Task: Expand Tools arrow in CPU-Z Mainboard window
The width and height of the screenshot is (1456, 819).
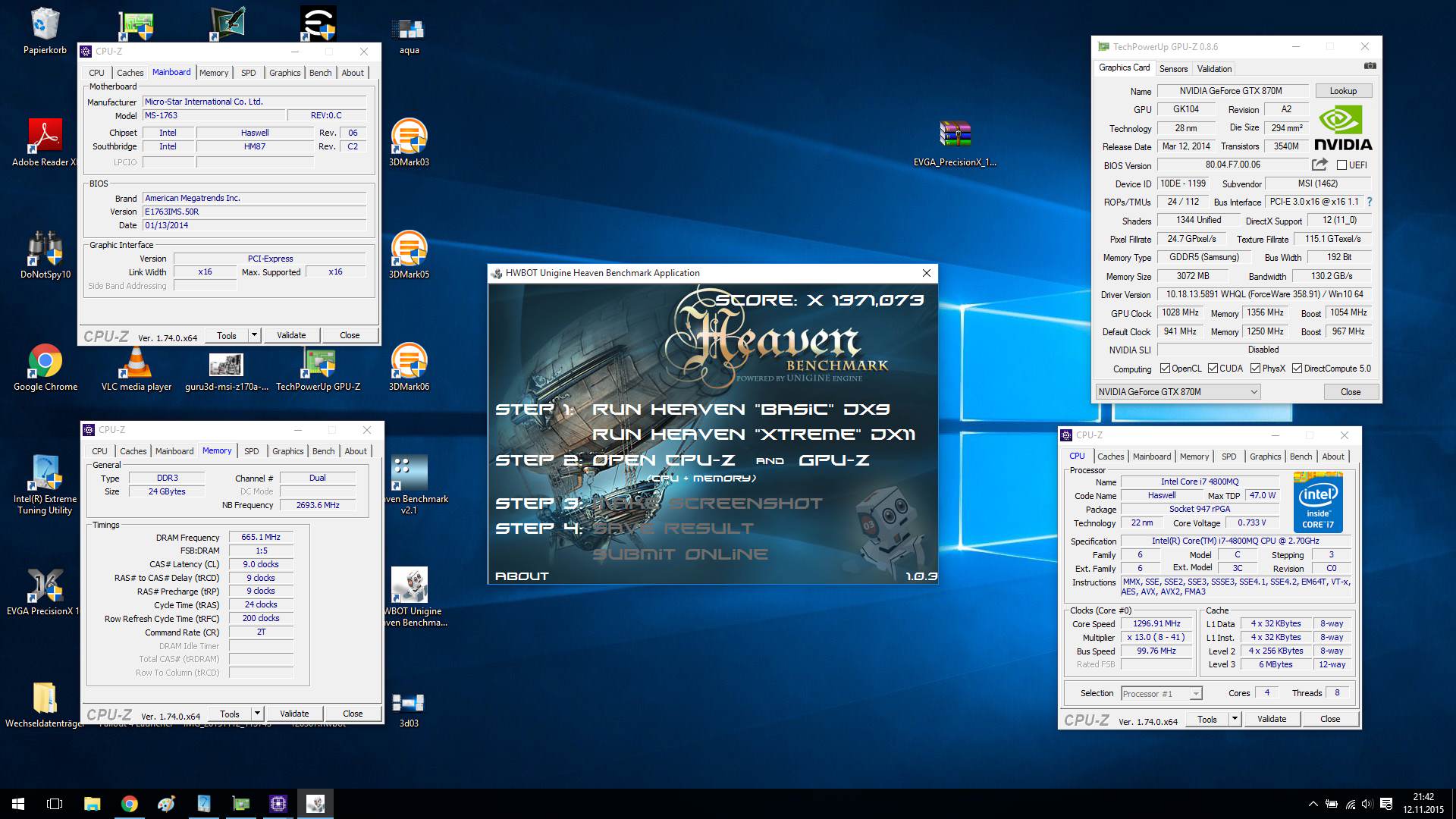Action: (255, 335)
